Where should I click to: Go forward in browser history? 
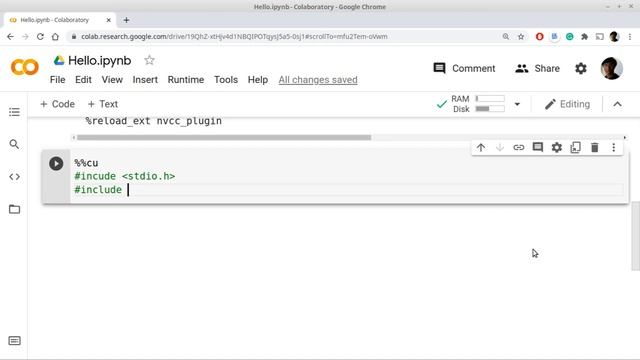(x=25, y=37)
